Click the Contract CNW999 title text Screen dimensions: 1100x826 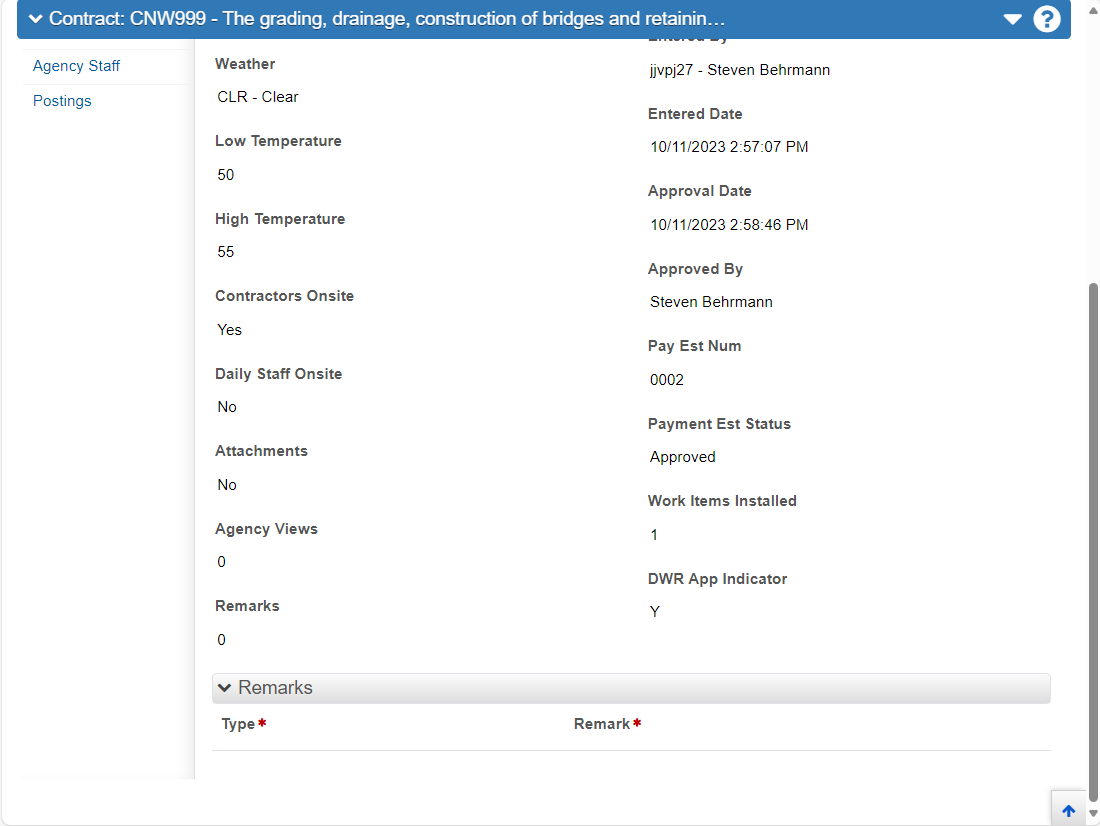387,19
